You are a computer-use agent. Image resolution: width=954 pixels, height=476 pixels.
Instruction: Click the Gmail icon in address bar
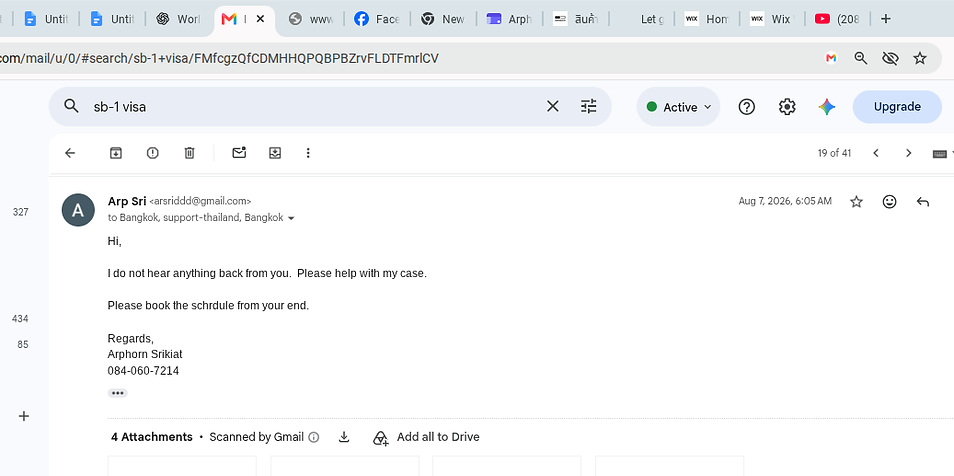pyautogui.click(x=831, y=58)
